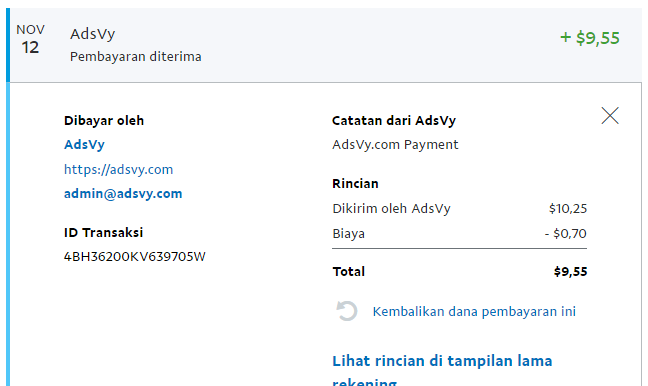This screenshot has height=386, width=648.
Task: Visit the https://adsvy.com link
Action: coord(119,169)
